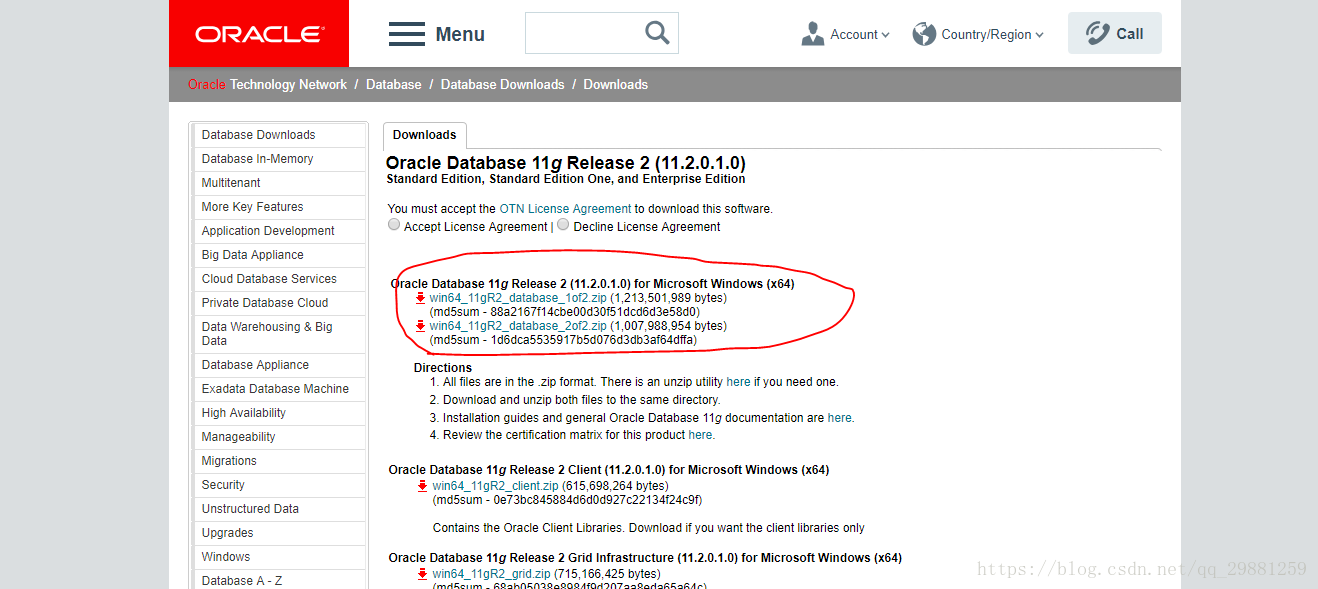
Task: Download win64_11gR2_database_2of2.zip link
Action: (518, 326)
